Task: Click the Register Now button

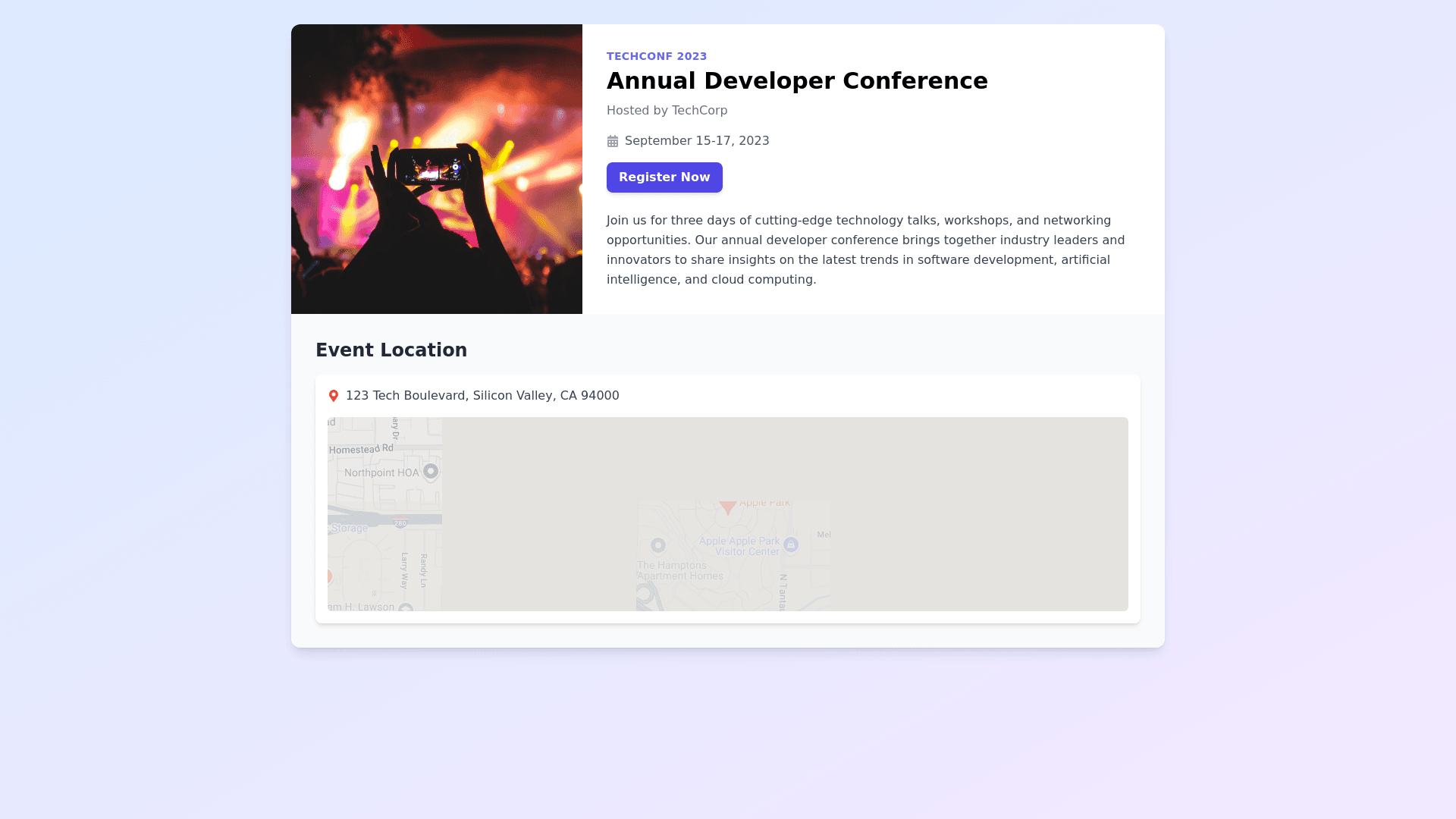Action: (664, 177)
